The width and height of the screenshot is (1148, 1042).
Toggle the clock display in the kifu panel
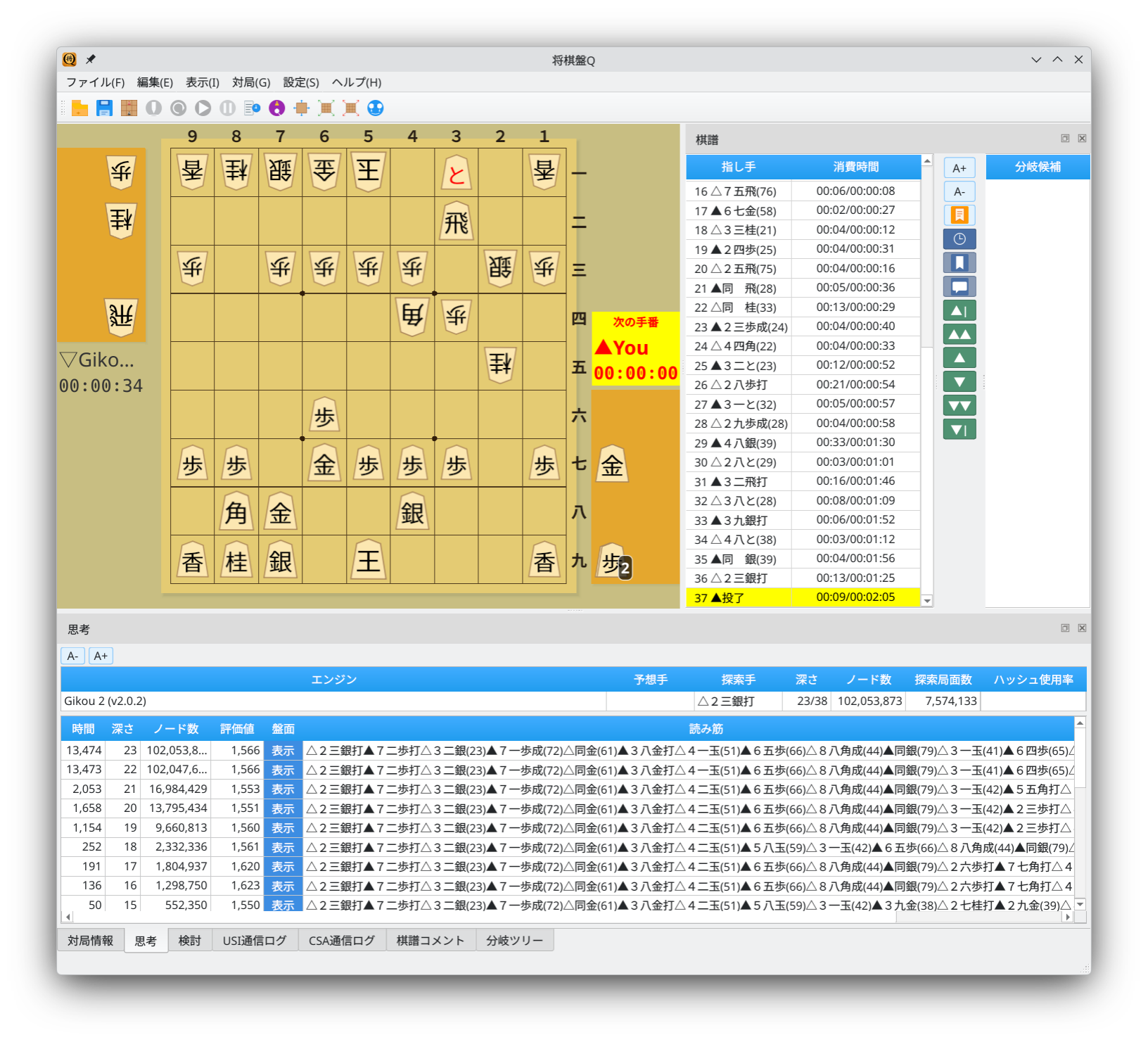(x=959, y=239)
